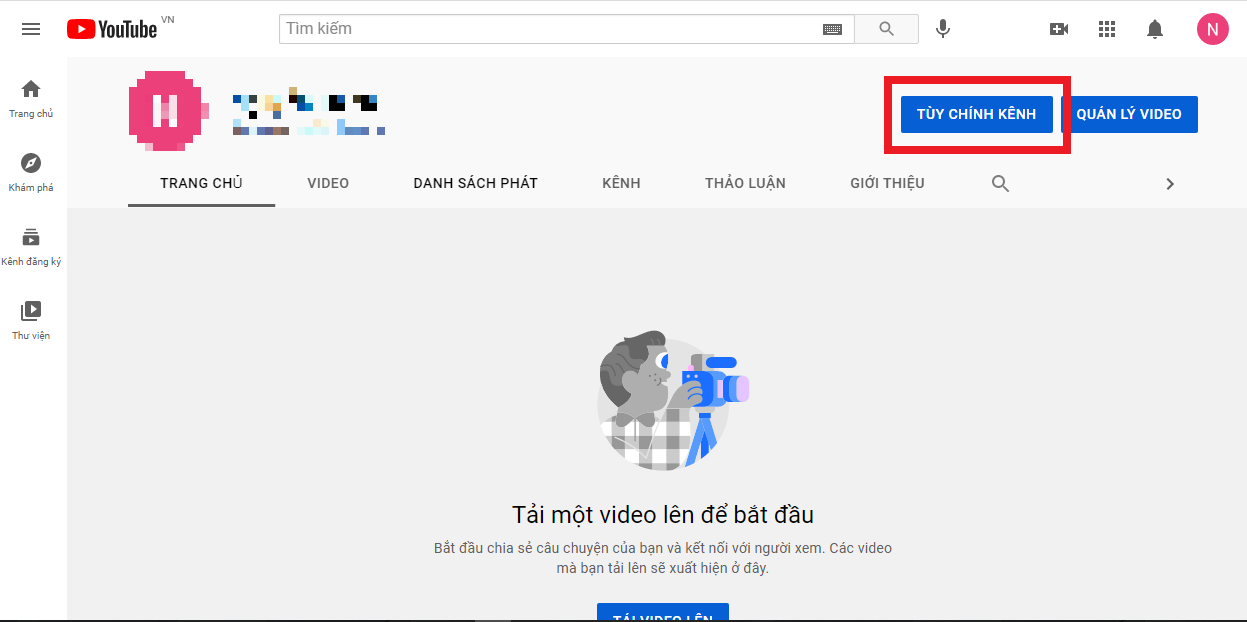Click the TÙY CHỈNH KÊNH button
Screen dimensions: 1247x622
[976, 114]
